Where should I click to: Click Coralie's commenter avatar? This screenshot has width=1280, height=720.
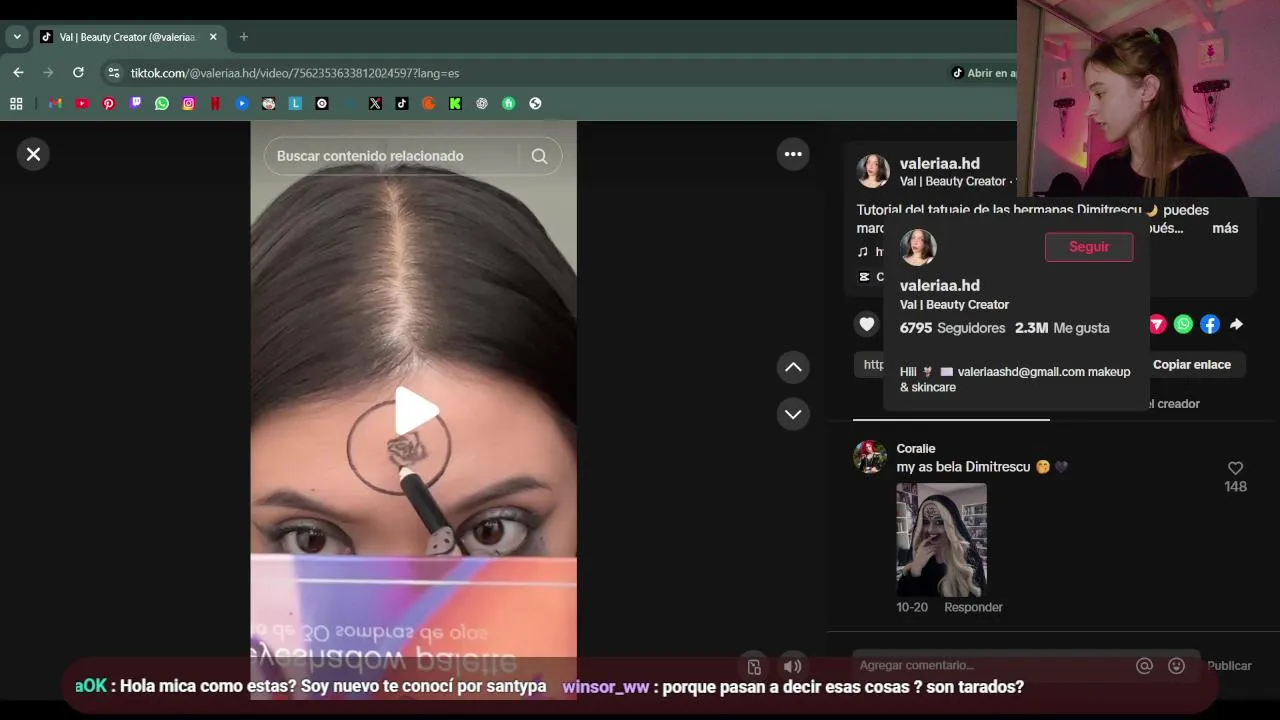[x=870, y=457]
